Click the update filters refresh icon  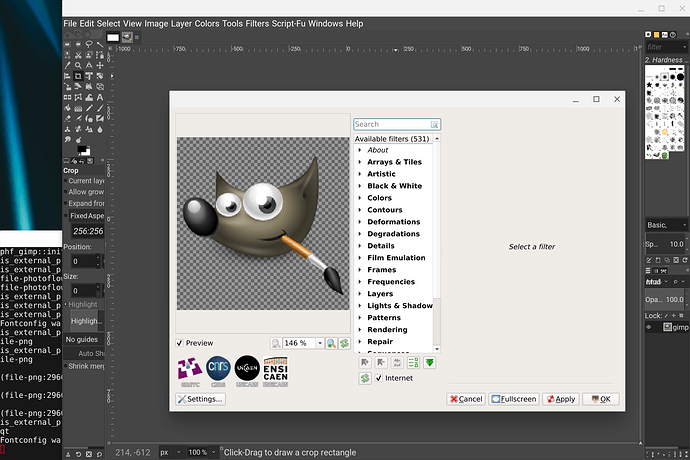click(365, 378)
